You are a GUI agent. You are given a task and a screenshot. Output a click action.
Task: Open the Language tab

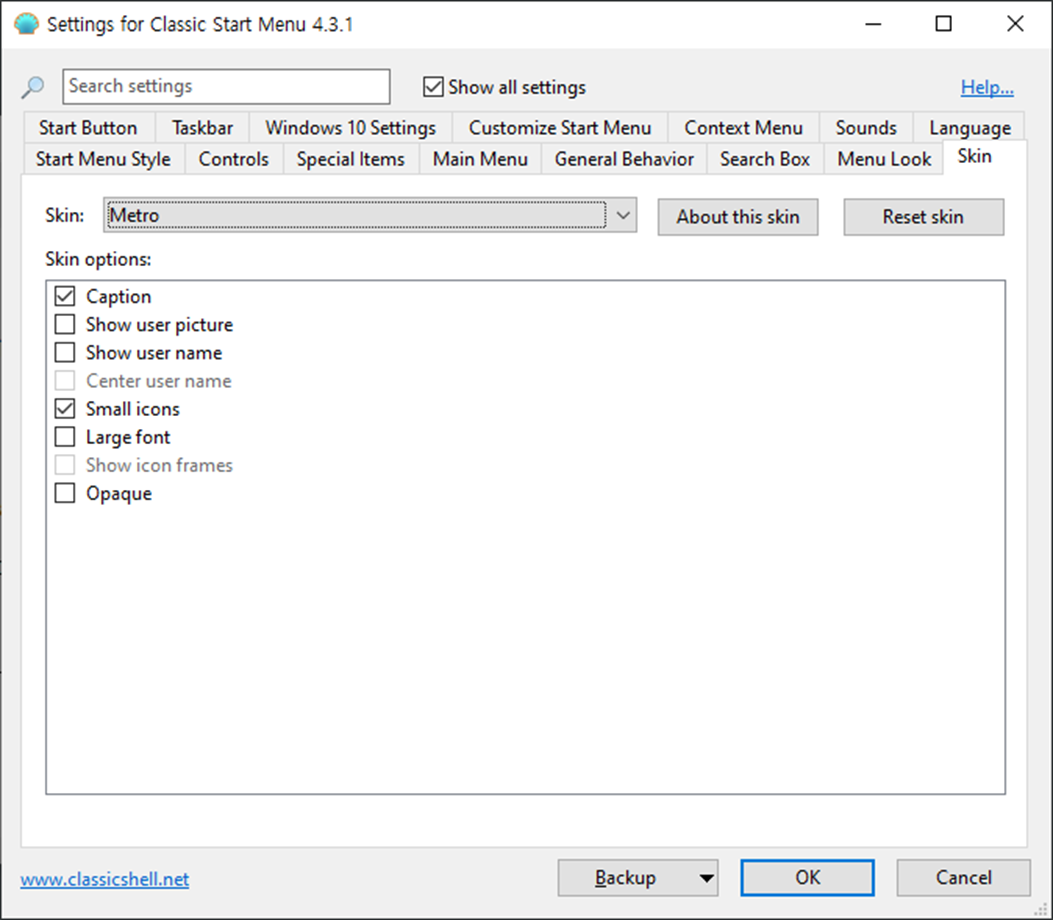970,128
